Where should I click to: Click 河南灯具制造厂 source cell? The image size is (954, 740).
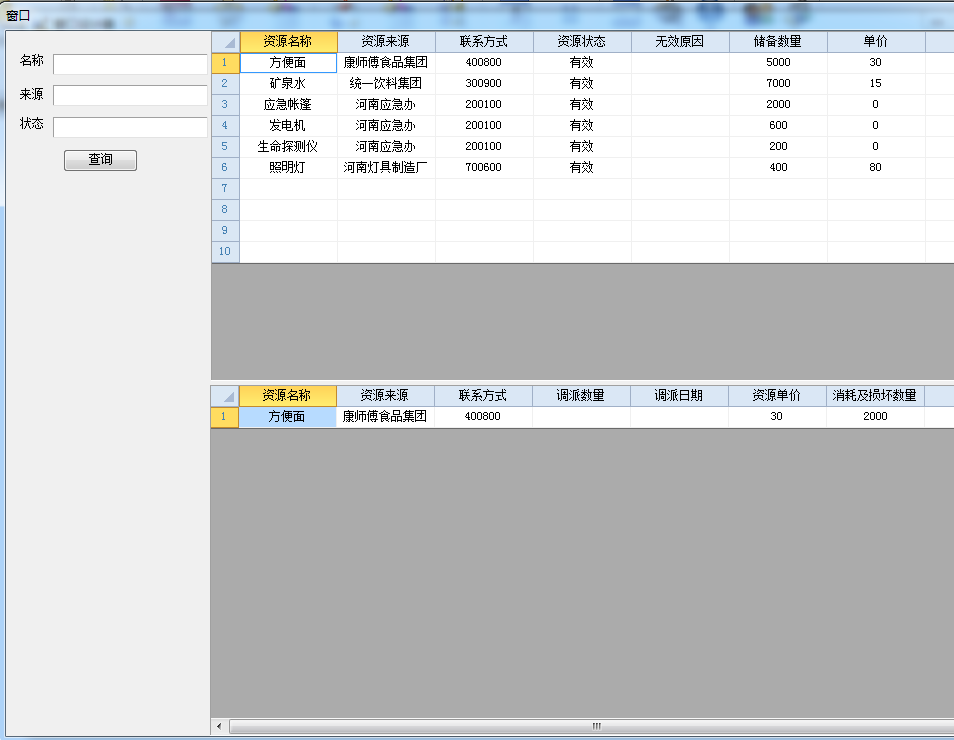tap(385, 168)
